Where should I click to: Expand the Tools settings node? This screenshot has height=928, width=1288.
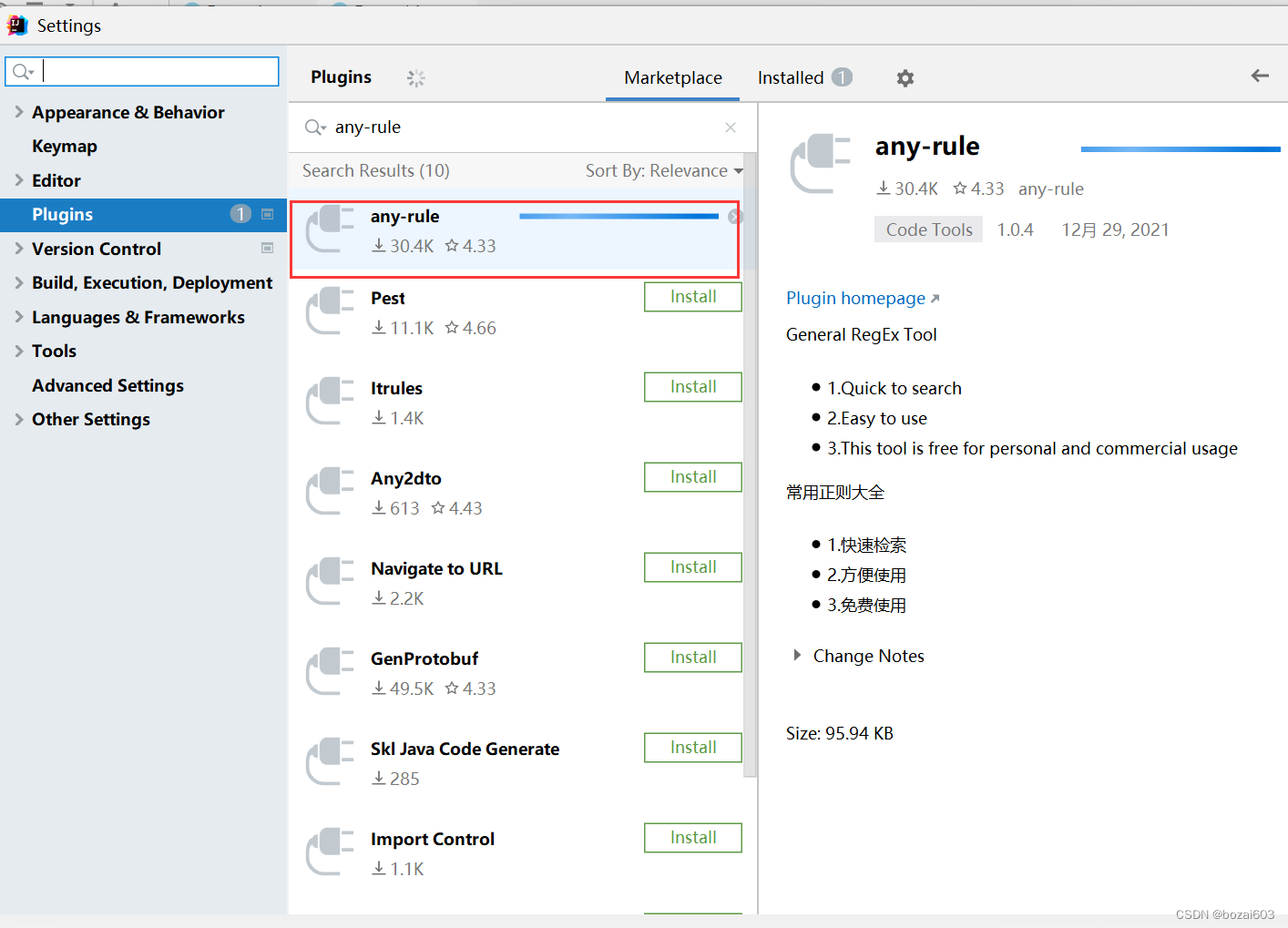(x=19, y=351)
